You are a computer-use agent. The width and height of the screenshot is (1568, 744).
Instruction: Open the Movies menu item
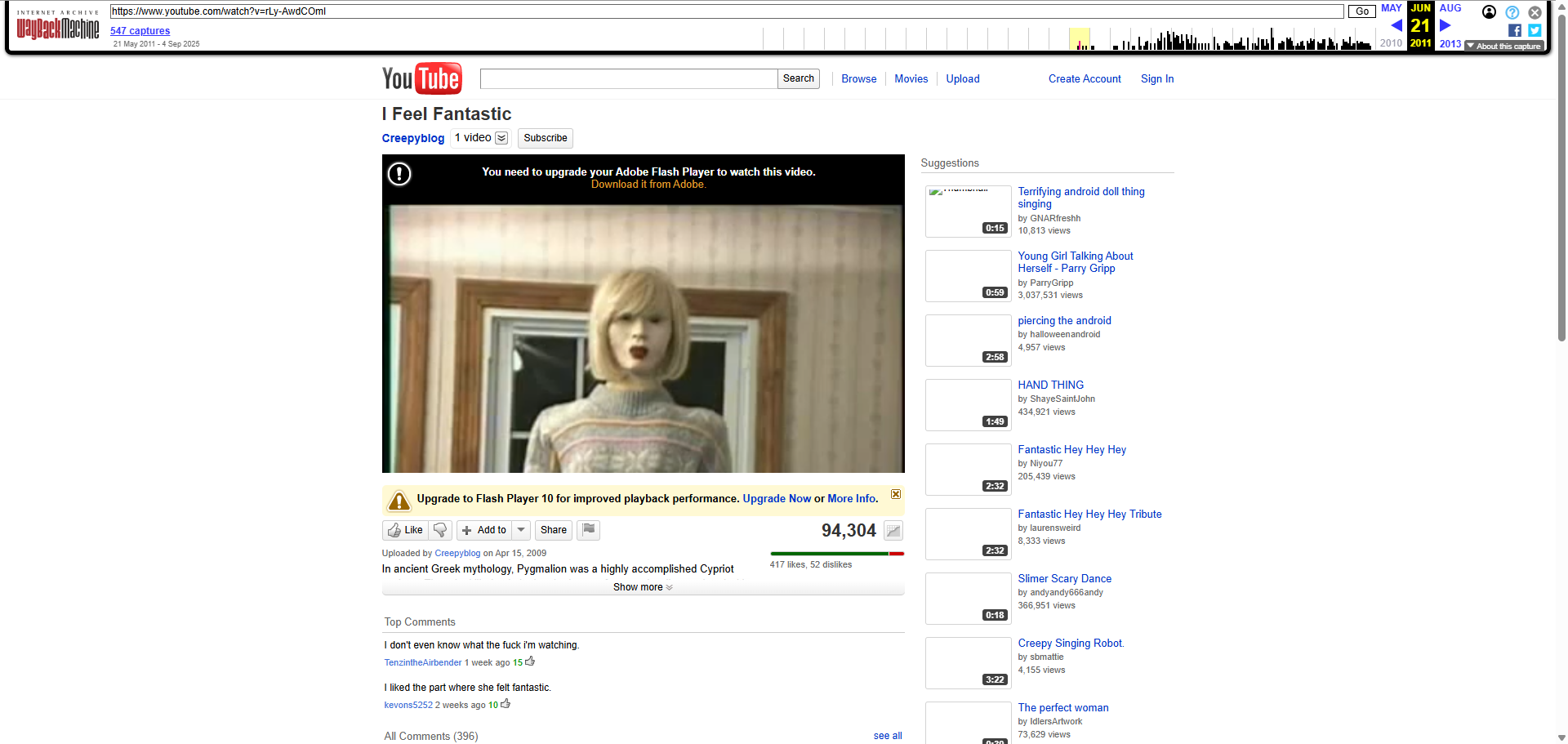(911, 79)
